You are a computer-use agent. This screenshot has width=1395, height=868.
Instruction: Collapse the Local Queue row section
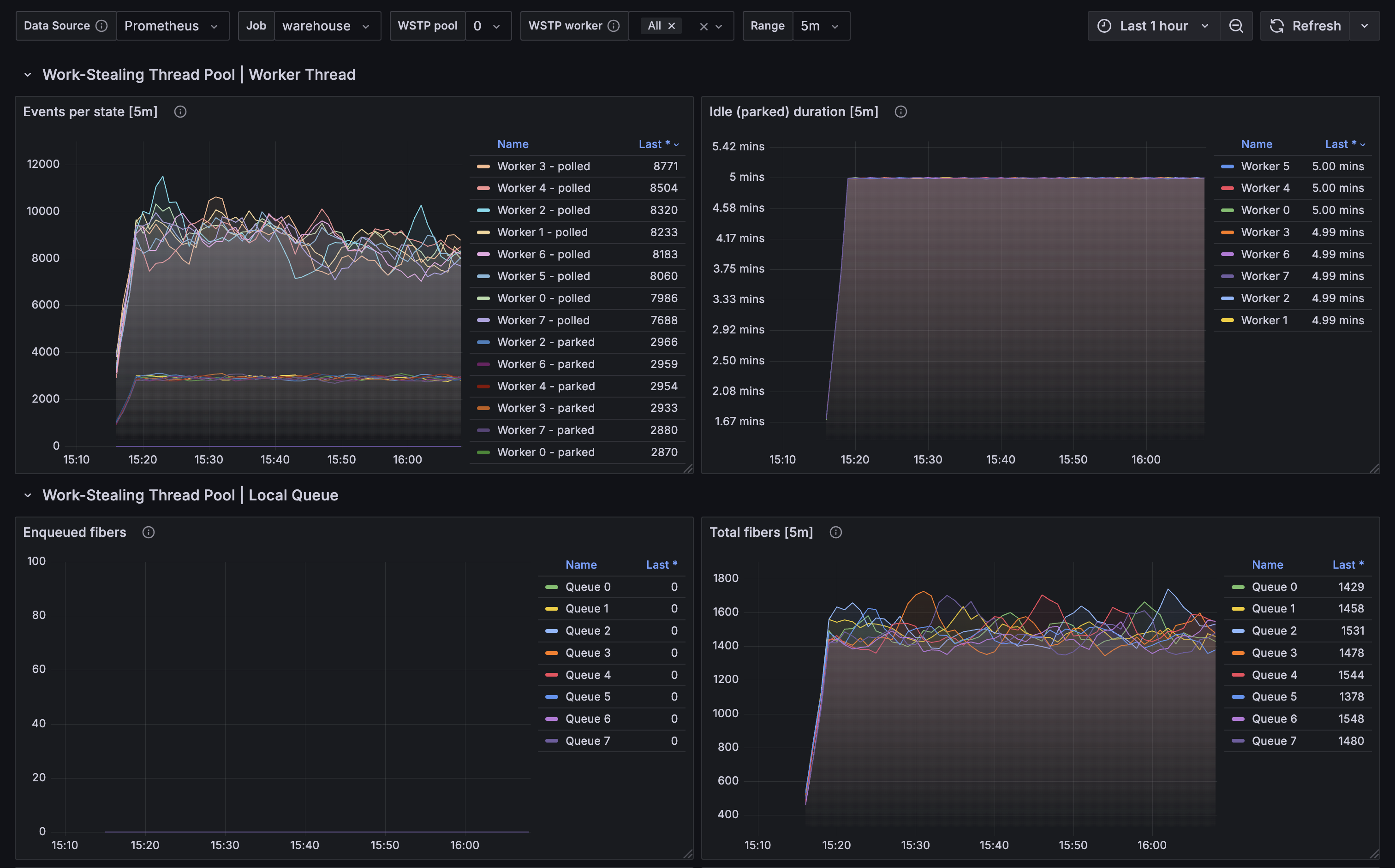[28, 495]
